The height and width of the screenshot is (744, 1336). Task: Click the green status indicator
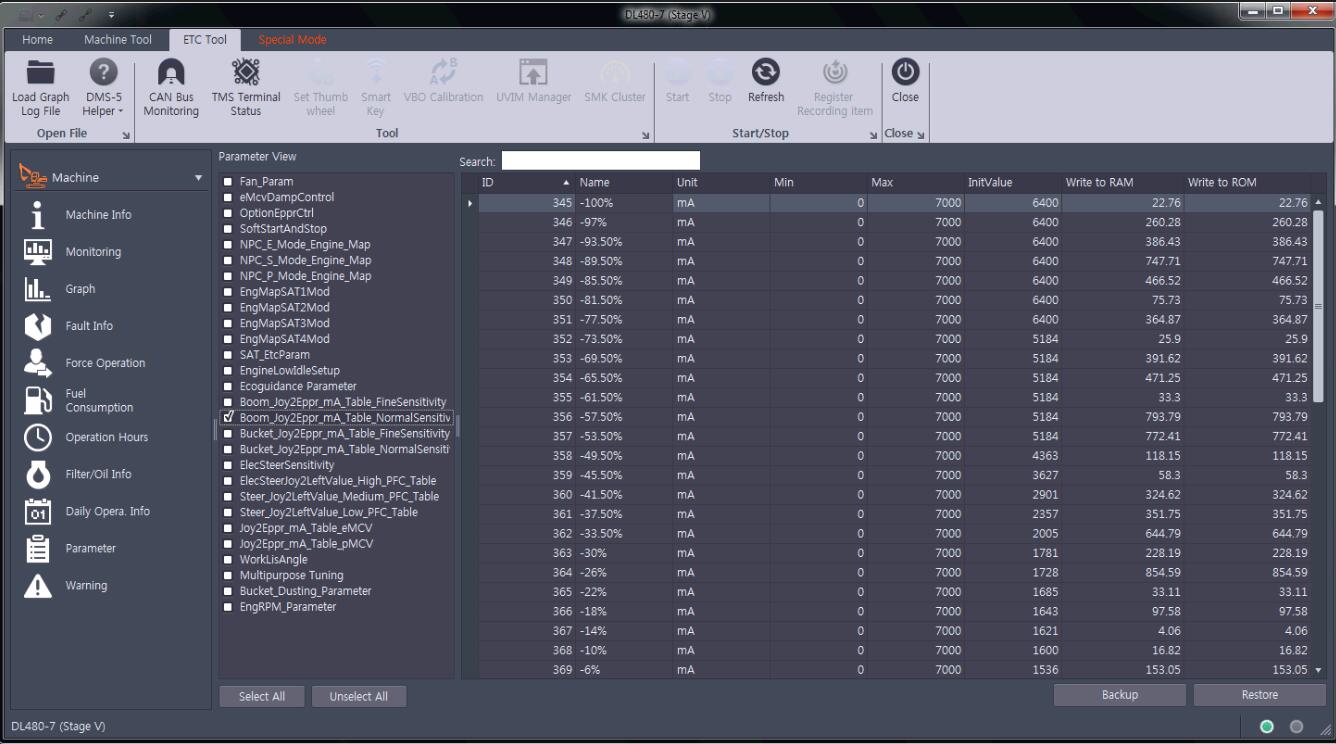coord(1267,726)
